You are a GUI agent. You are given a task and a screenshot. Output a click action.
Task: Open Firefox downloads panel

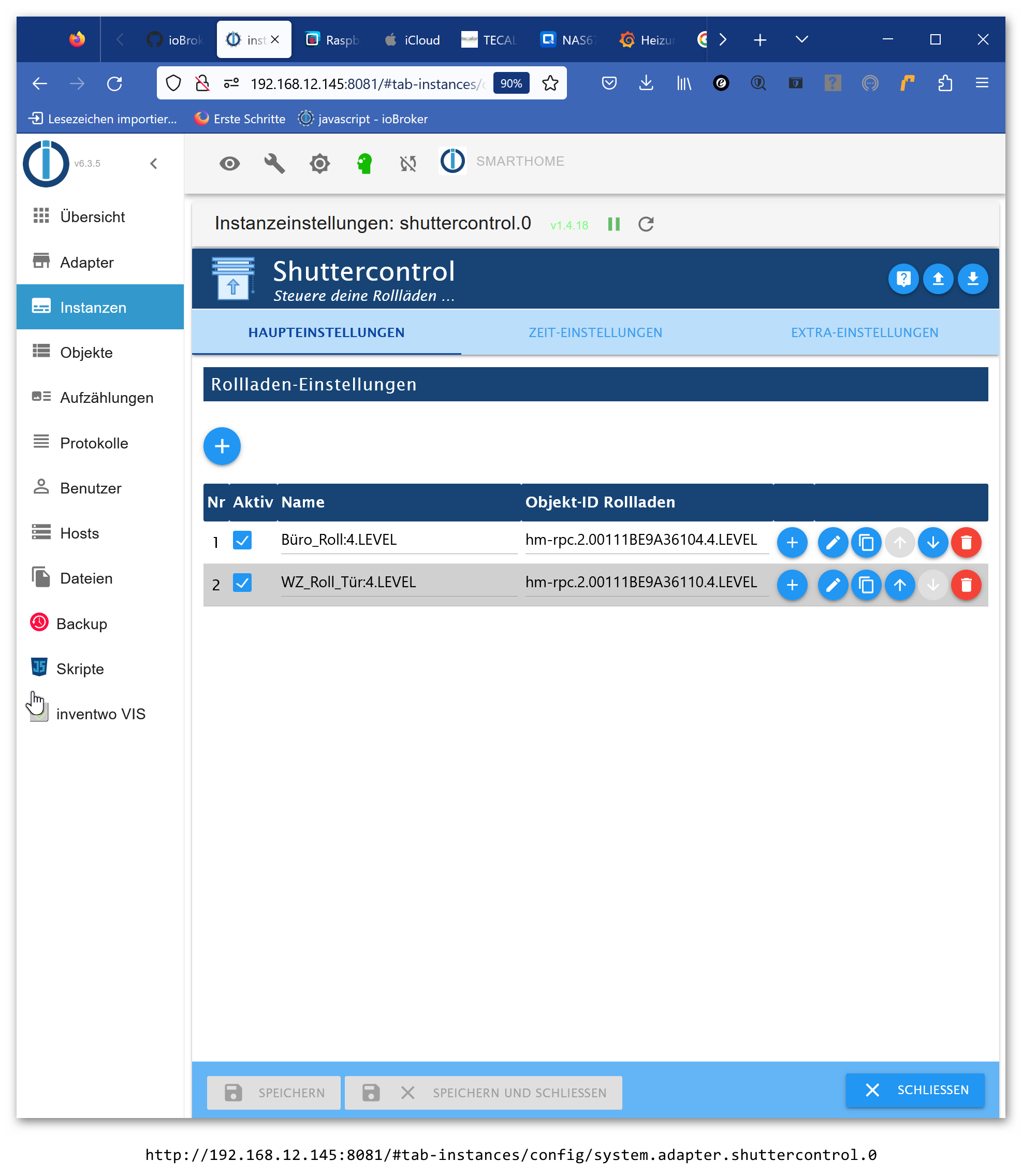[646, 84]
